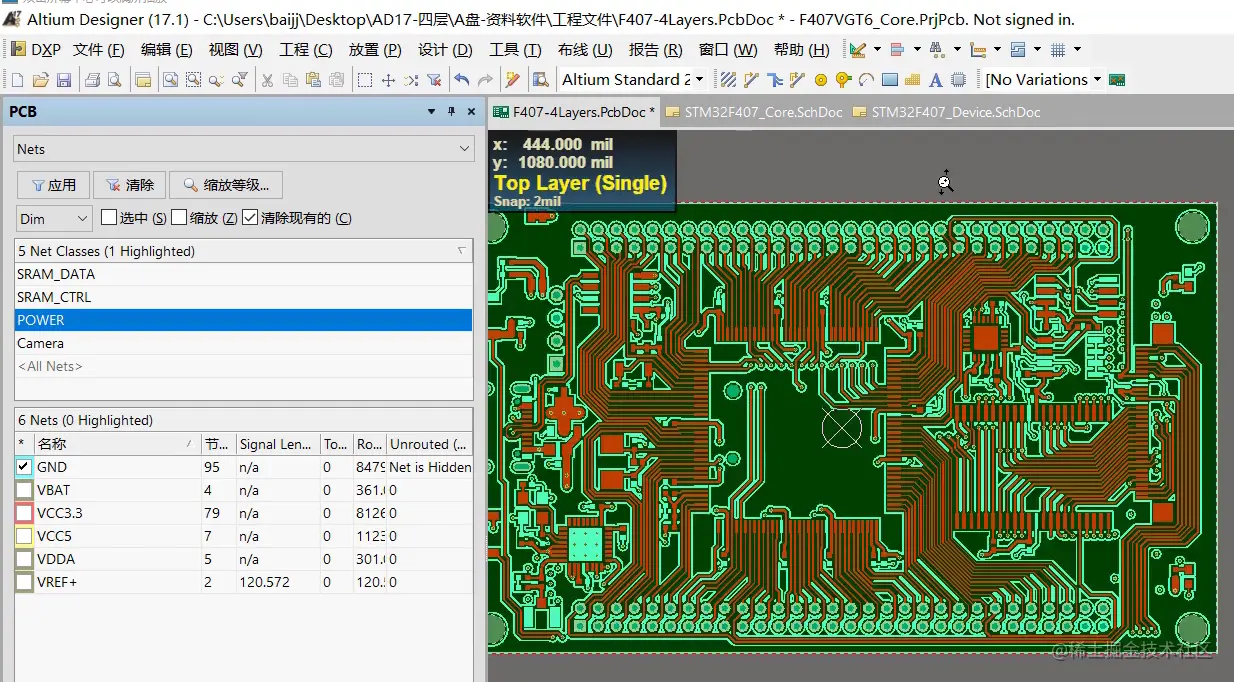Select the Place String text tool
The width and height of the screenshot is (1234, 682).
coord(935,80)
